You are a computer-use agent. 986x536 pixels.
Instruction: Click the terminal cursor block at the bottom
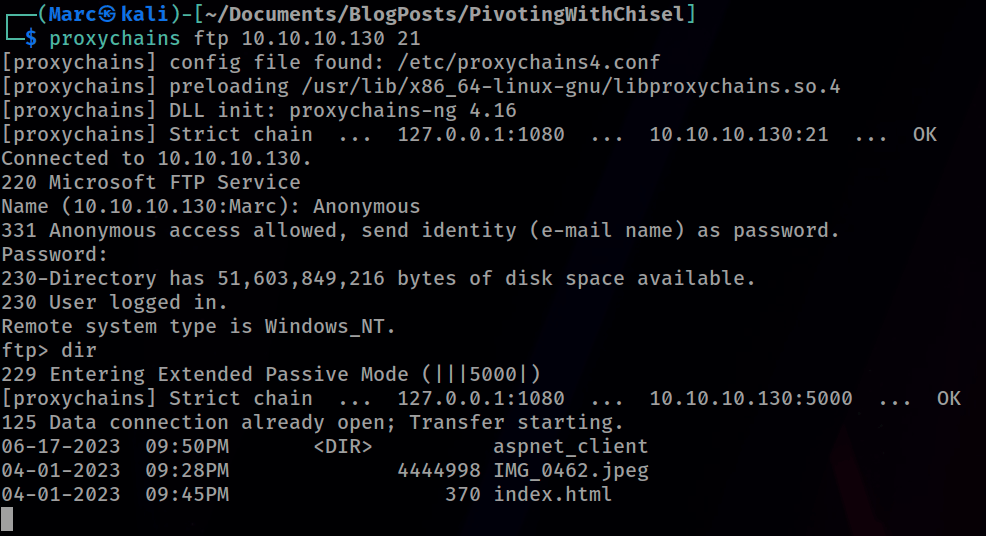point(7,518)
